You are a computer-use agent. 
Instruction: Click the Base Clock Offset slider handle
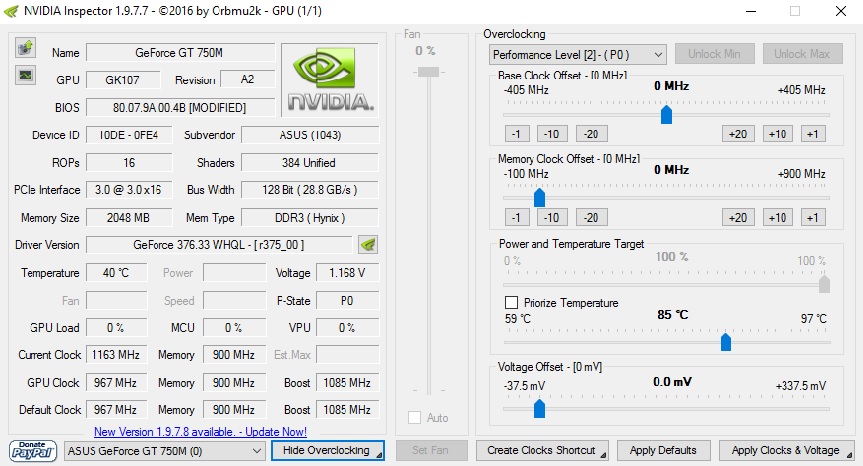666,114
